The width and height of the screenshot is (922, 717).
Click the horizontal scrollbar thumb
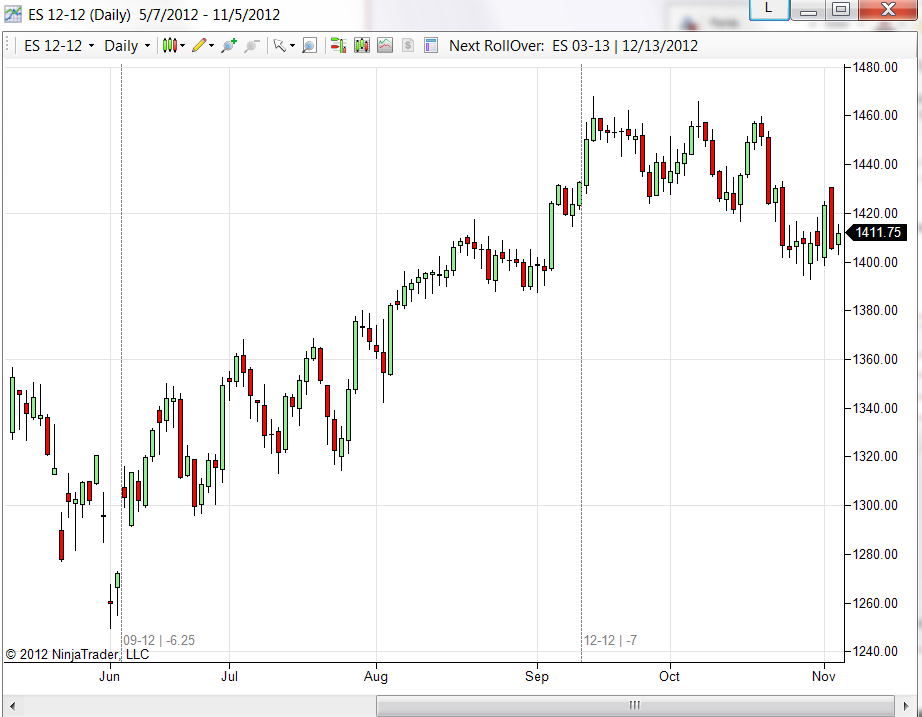pos(635,705)
